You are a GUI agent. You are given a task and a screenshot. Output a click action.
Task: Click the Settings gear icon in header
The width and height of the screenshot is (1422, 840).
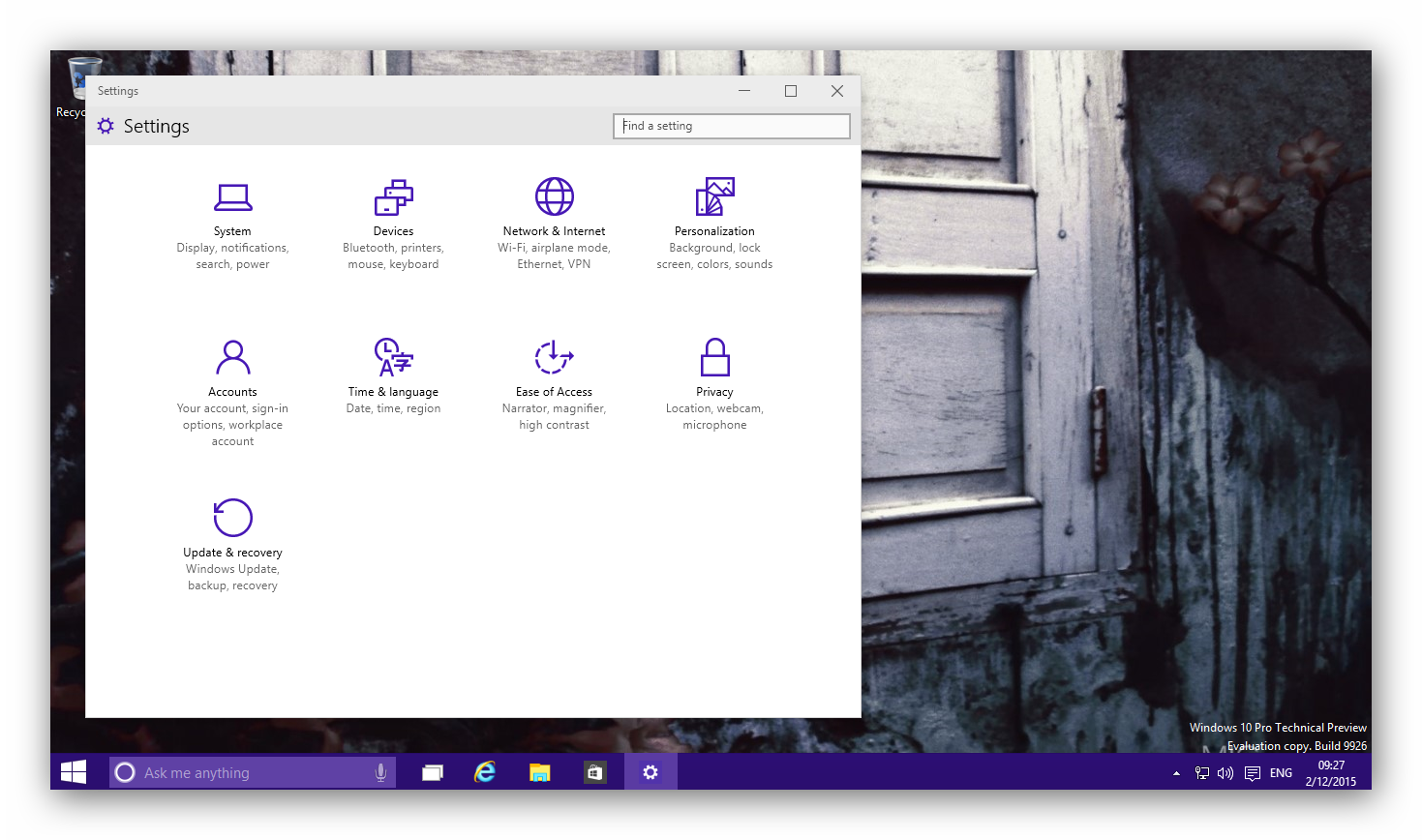pos(106,126)
